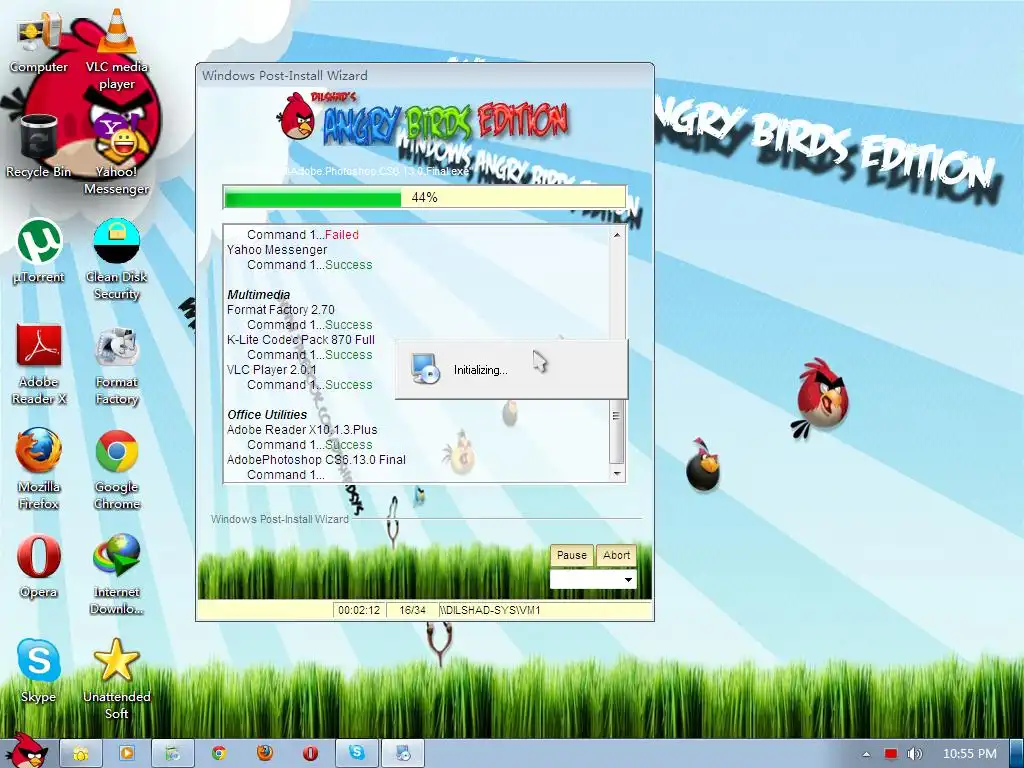Click the 'Multimedia' category heading
This screenshot has width=1024, height=768.
tap(259, 295)
